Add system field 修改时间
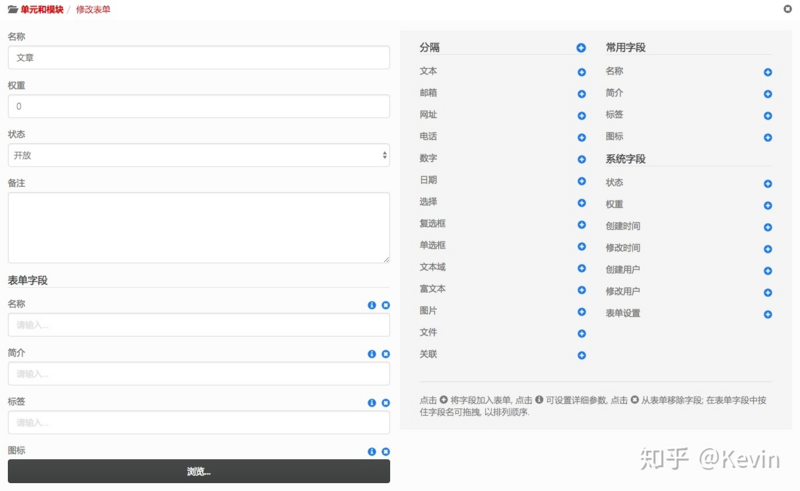Viewport: 800px width, 491px height. 768,249
